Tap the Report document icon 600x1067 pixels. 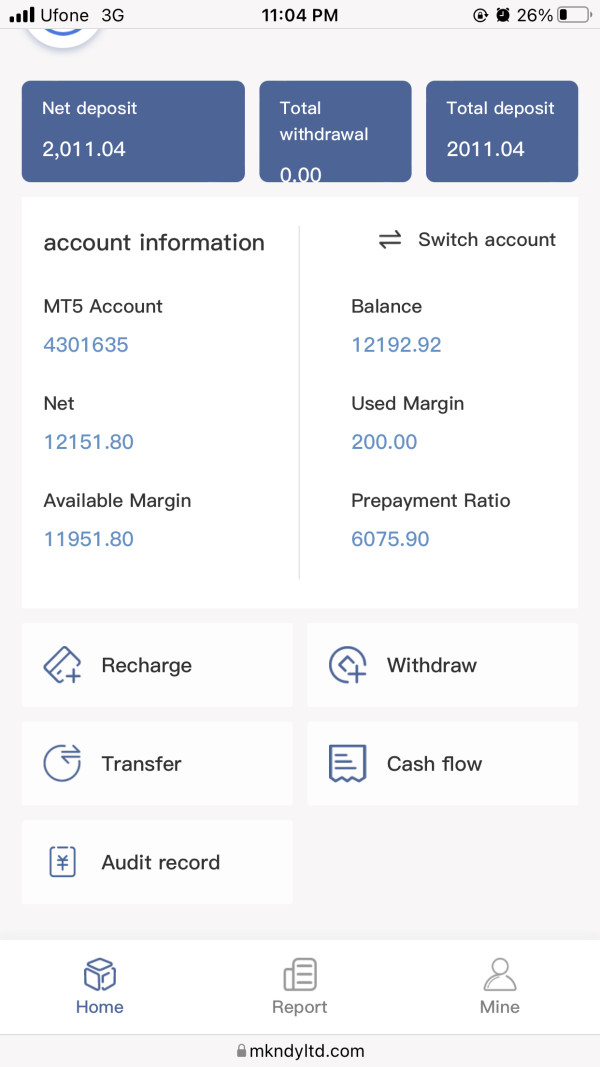(x=300, y=975)
